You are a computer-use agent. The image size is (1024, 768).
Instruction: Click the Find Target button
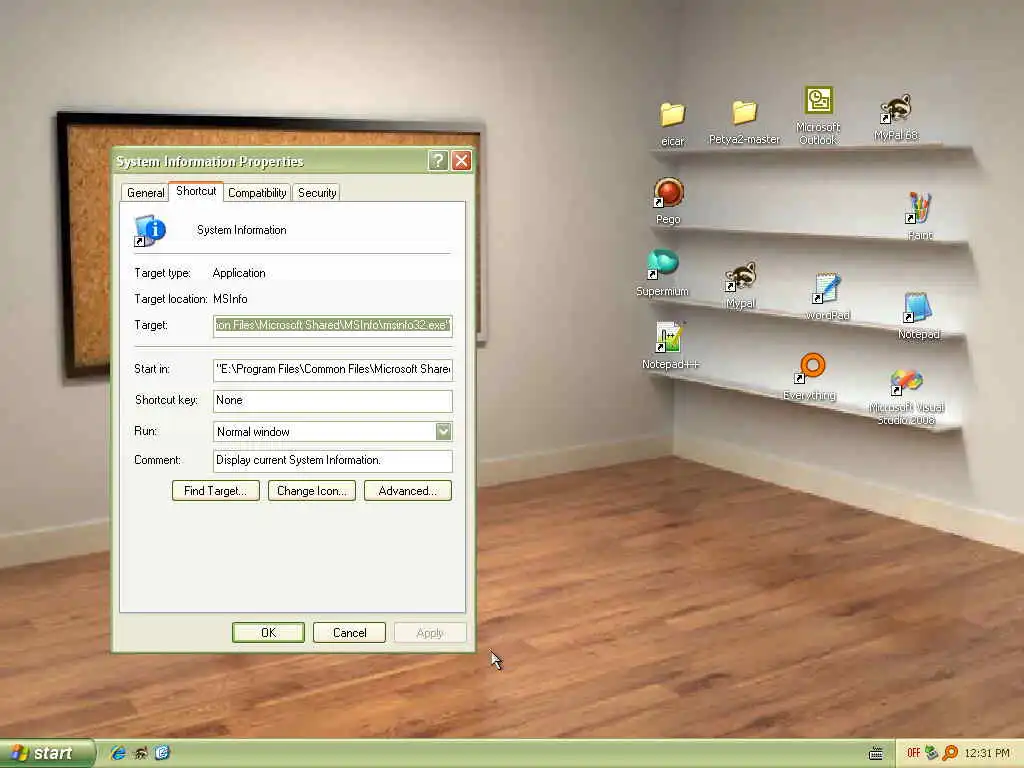216,491
